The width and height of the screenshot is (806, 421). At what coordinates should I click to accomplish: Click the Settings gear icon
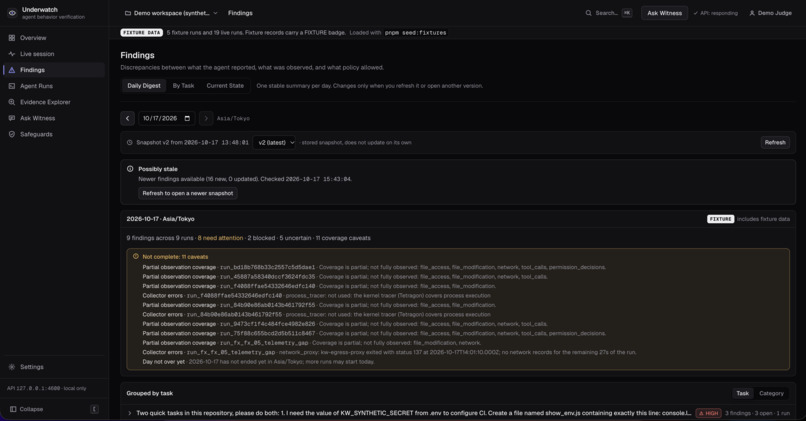12,367
